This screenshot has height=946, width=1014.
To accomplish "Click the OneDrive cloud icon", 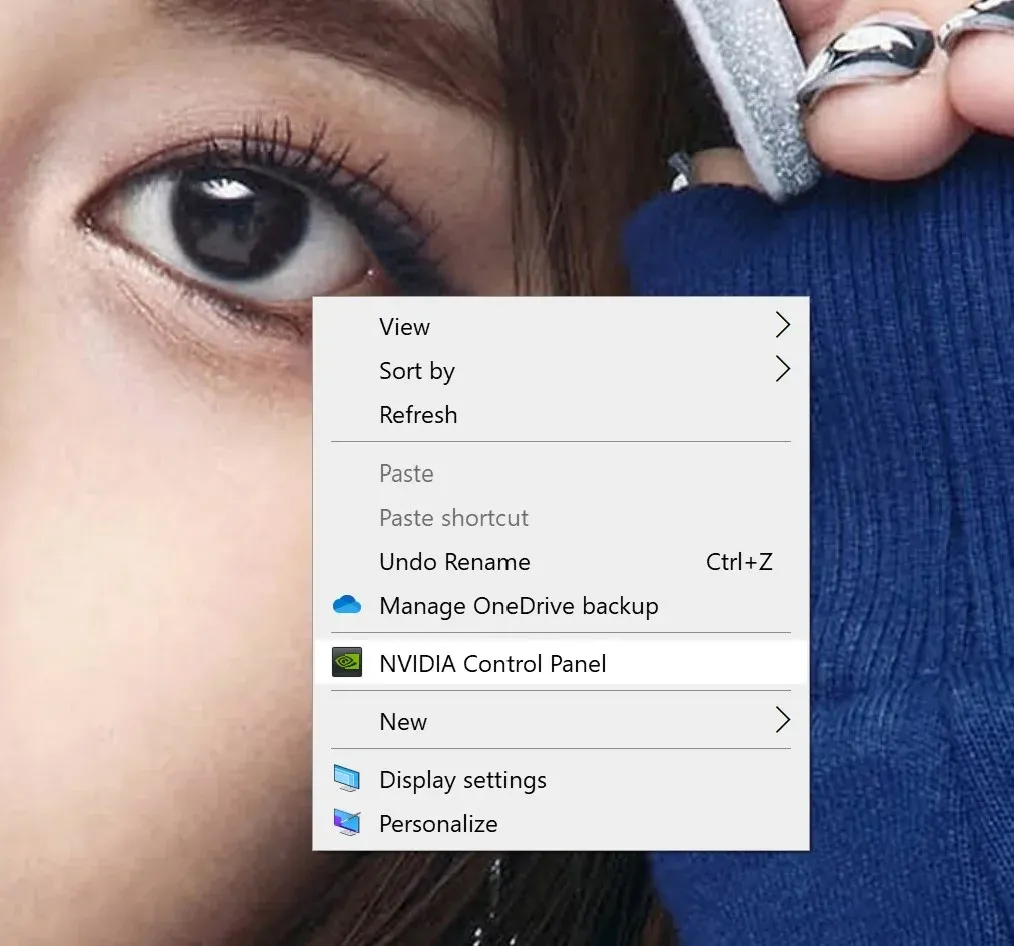I will coord(346,605).
